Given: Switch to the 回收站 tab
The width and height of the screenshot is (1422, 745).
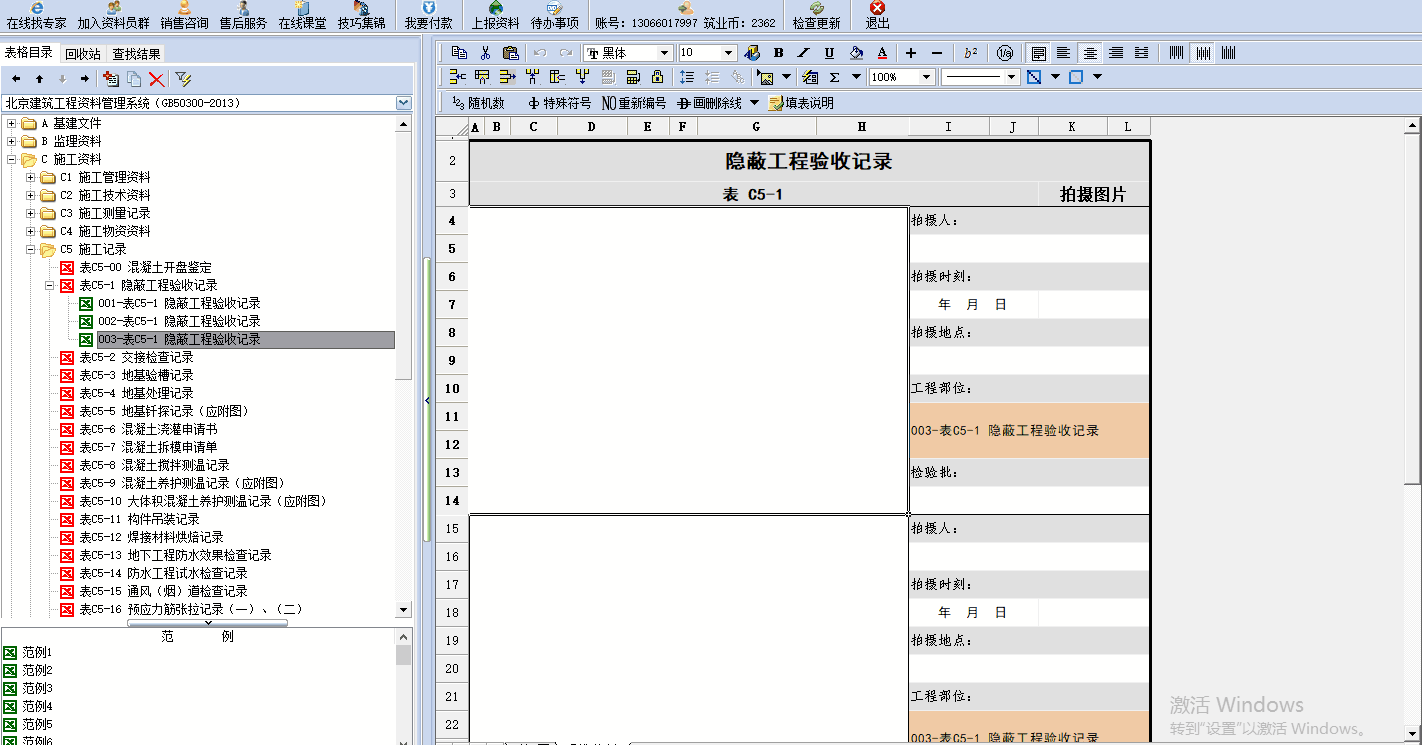Looking at the screenshot, I should (x=83, y=54).
